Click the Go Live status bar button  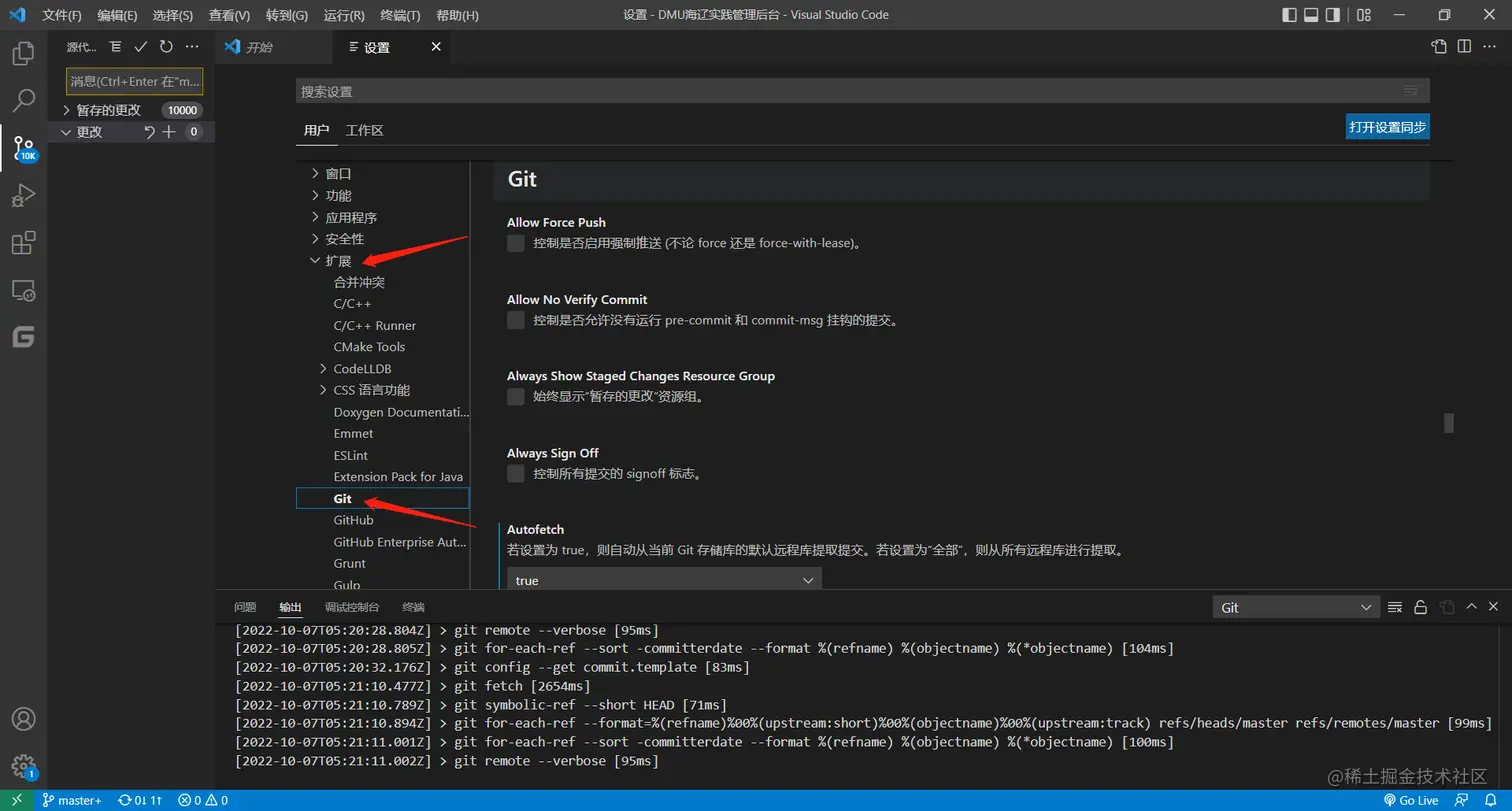pyautogui.click(x=1411, y=800)
